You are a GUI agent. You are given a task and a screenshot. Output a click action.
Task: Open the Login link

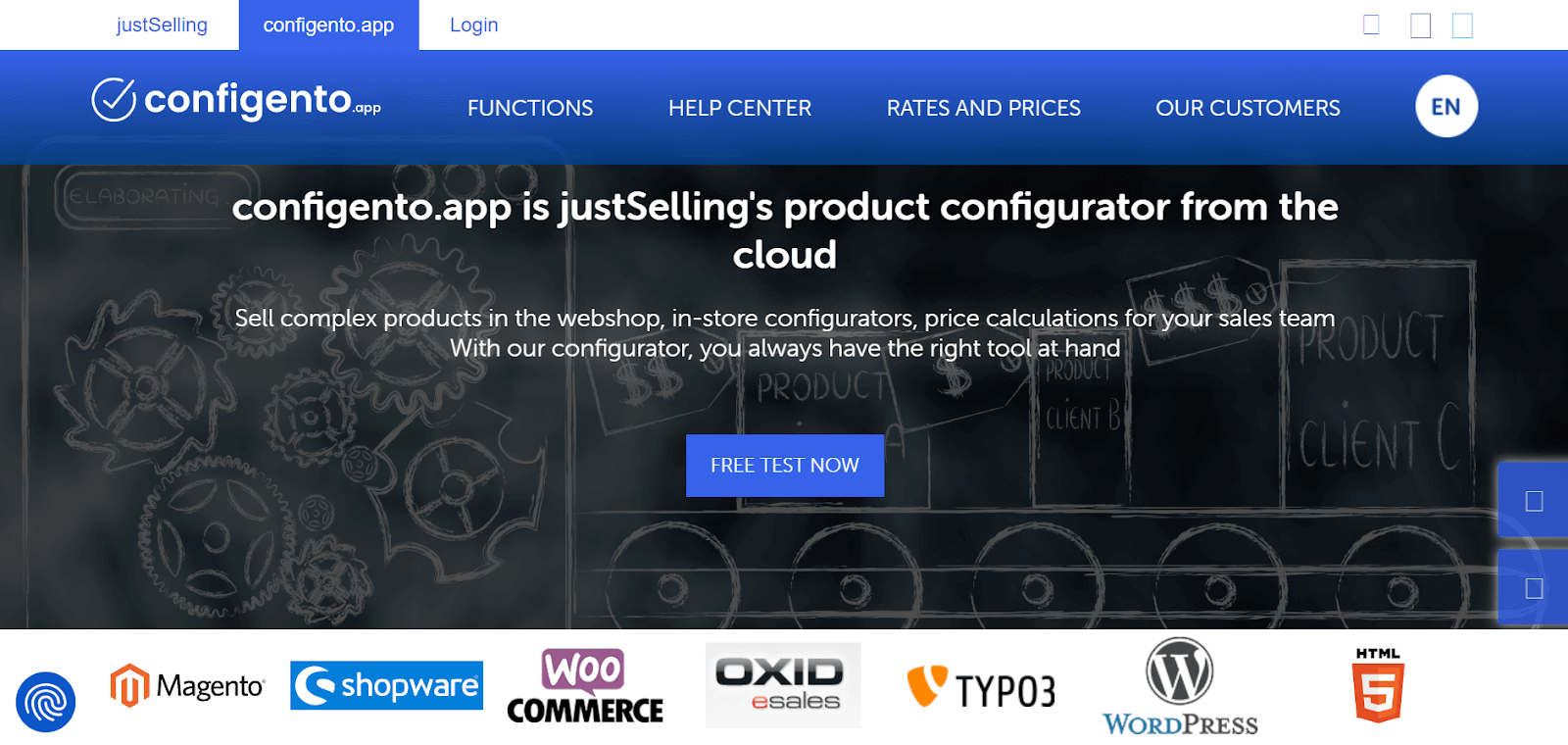tap(473, 25)
